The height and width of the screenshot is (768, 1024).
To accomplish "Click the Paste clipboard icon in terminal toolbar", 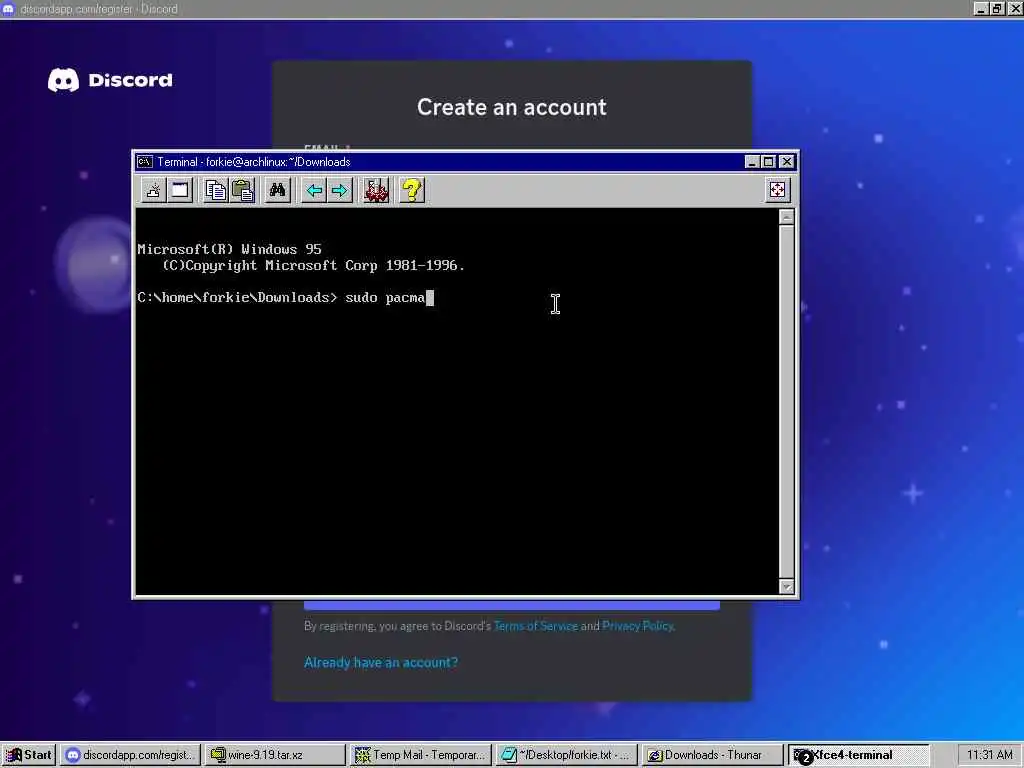I will point(242,191).
